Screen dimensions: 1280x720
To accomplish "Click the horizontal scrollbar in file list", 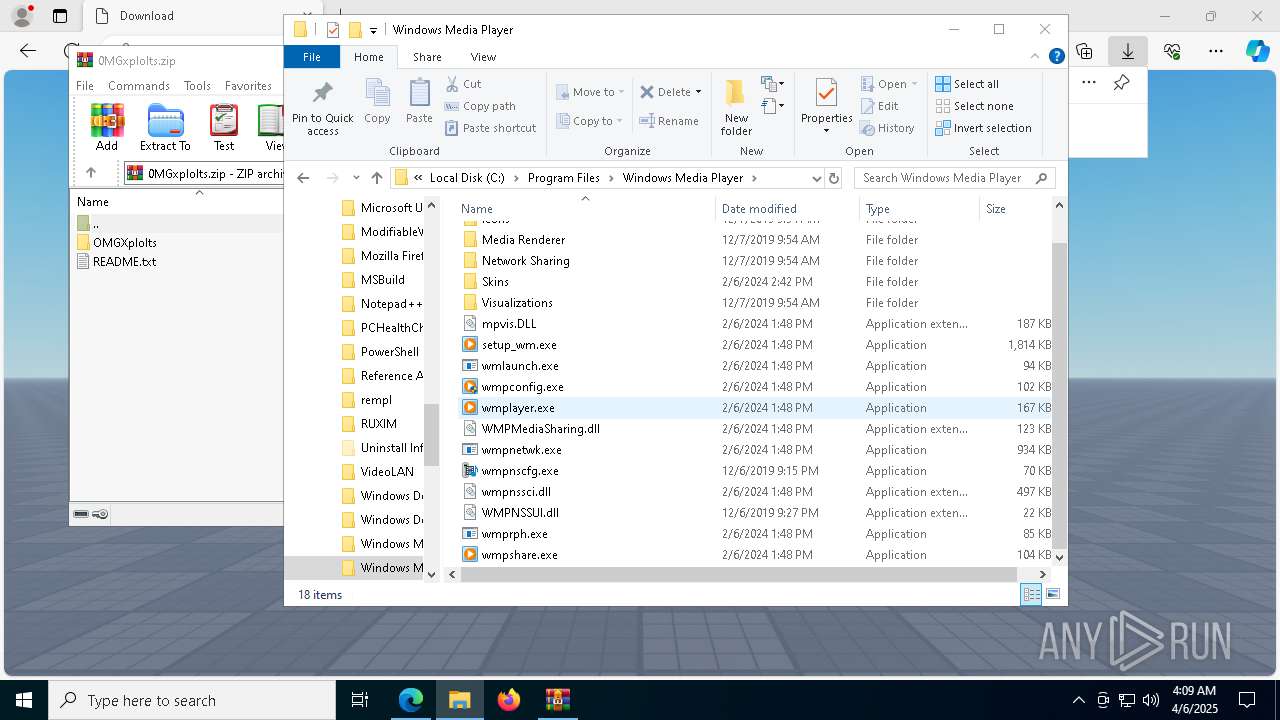I will 740,575.
